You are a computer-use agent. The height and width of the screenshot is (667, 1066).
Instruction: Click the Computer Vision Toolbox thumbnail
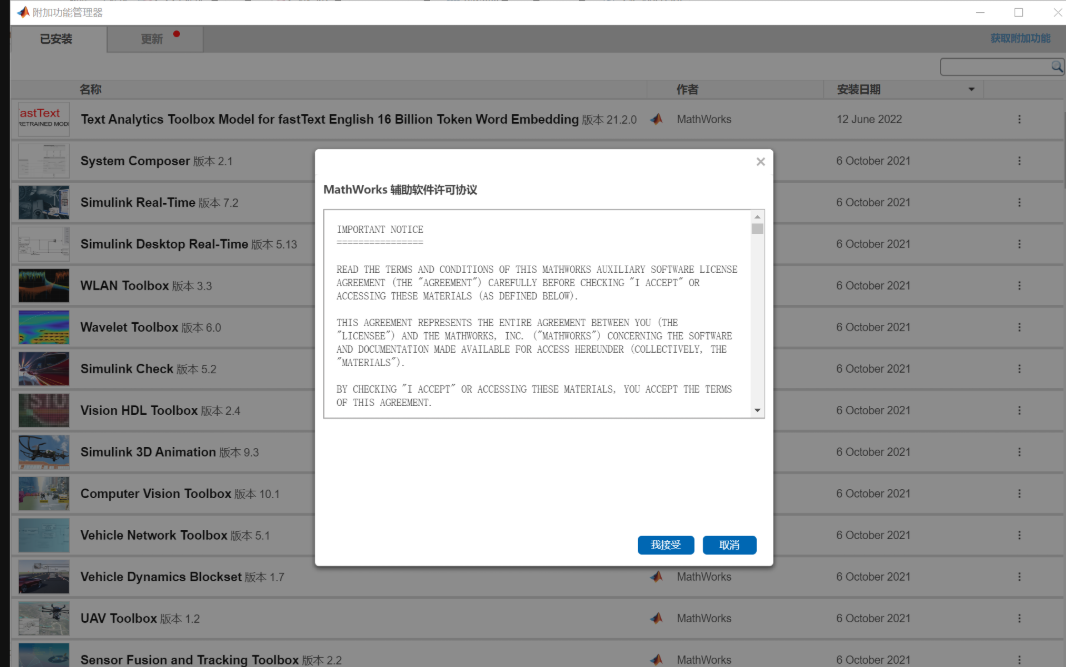[44, 494]
